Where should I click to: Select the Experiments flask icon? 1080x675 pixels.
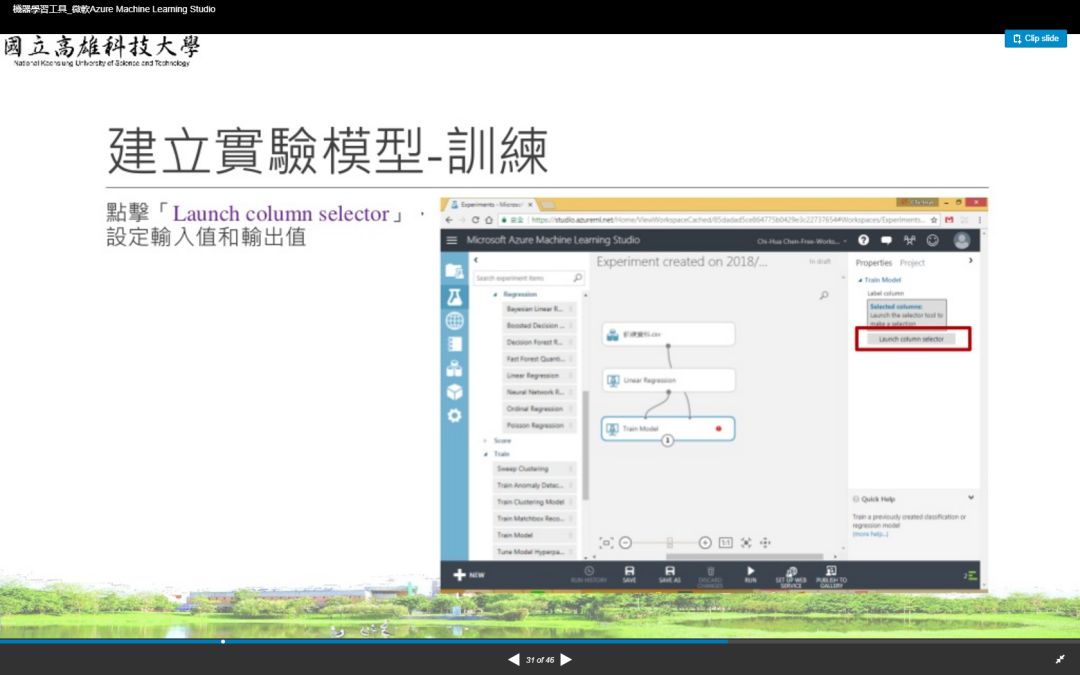pos(454,297)
